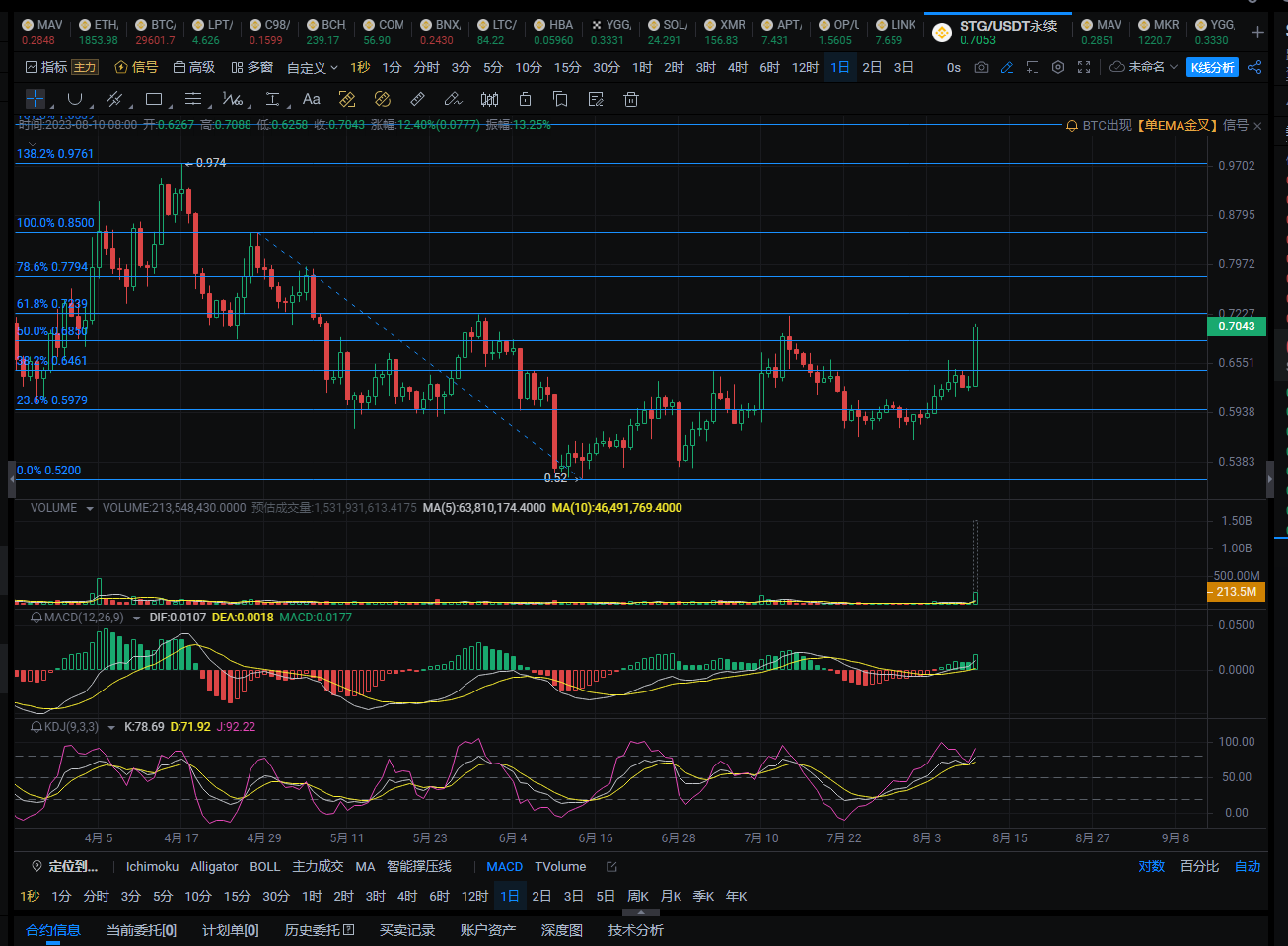Expand the MACD(12,26,9) dropdown arrow
Viewport: 1288px width, 946px height.
pos(136,618)
